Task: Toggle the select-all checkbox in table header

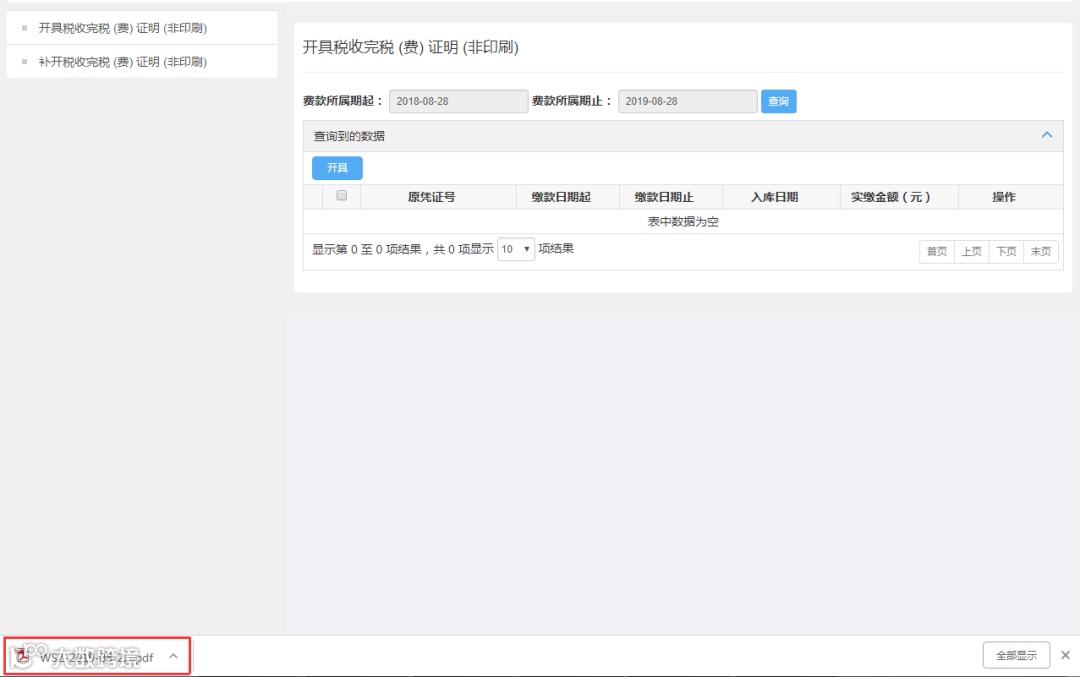Action: (342, 196)
